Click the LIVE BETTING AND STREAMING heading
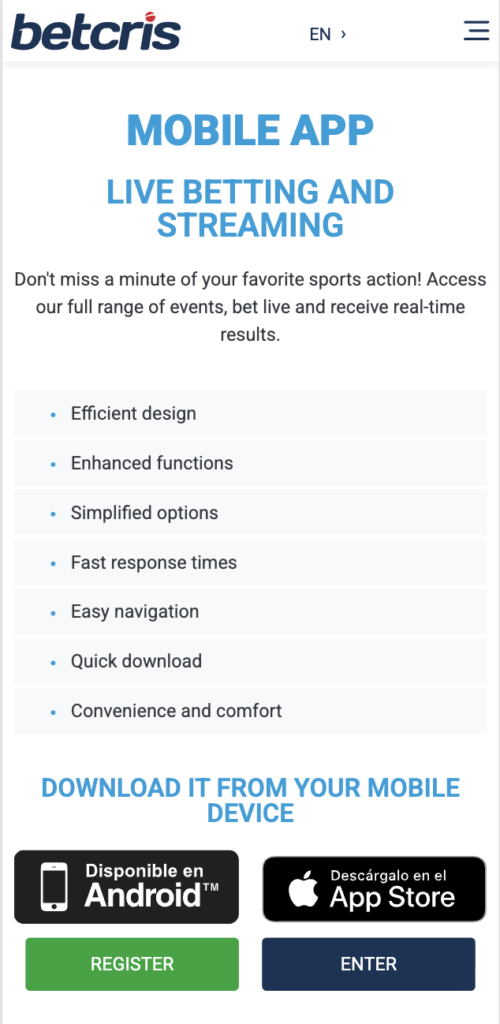This screenshot has width=500, height=1024. point(250,208)
